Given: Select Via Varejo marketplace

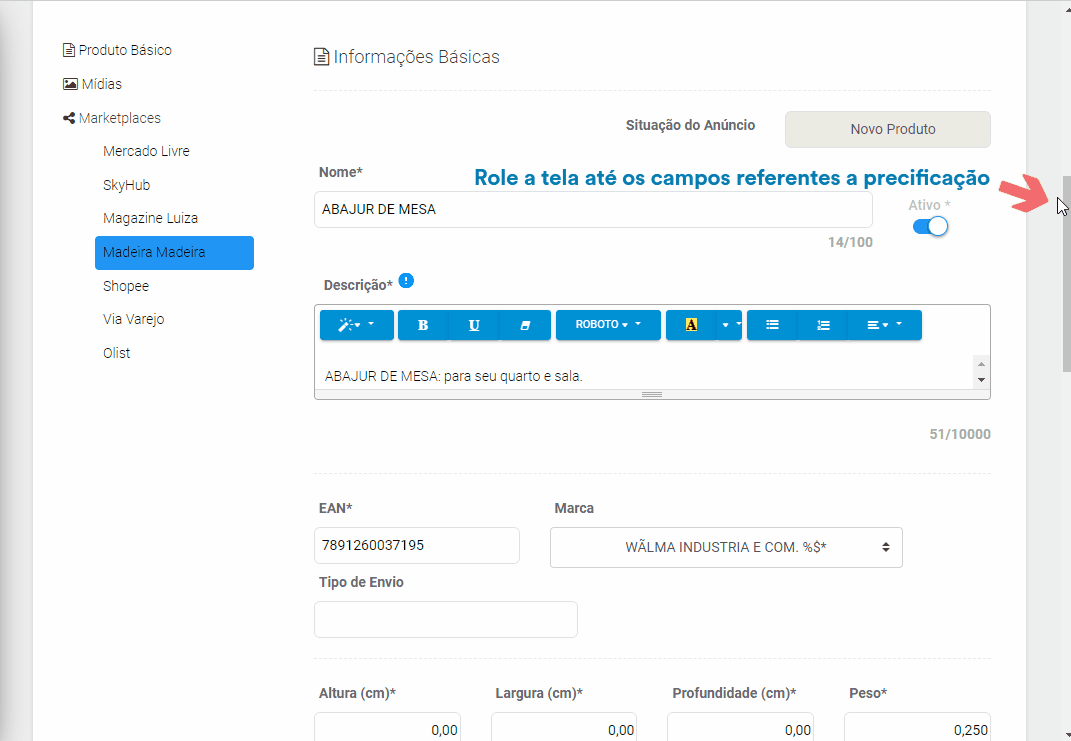Looking at the screenshot, I should coord(133,320).
